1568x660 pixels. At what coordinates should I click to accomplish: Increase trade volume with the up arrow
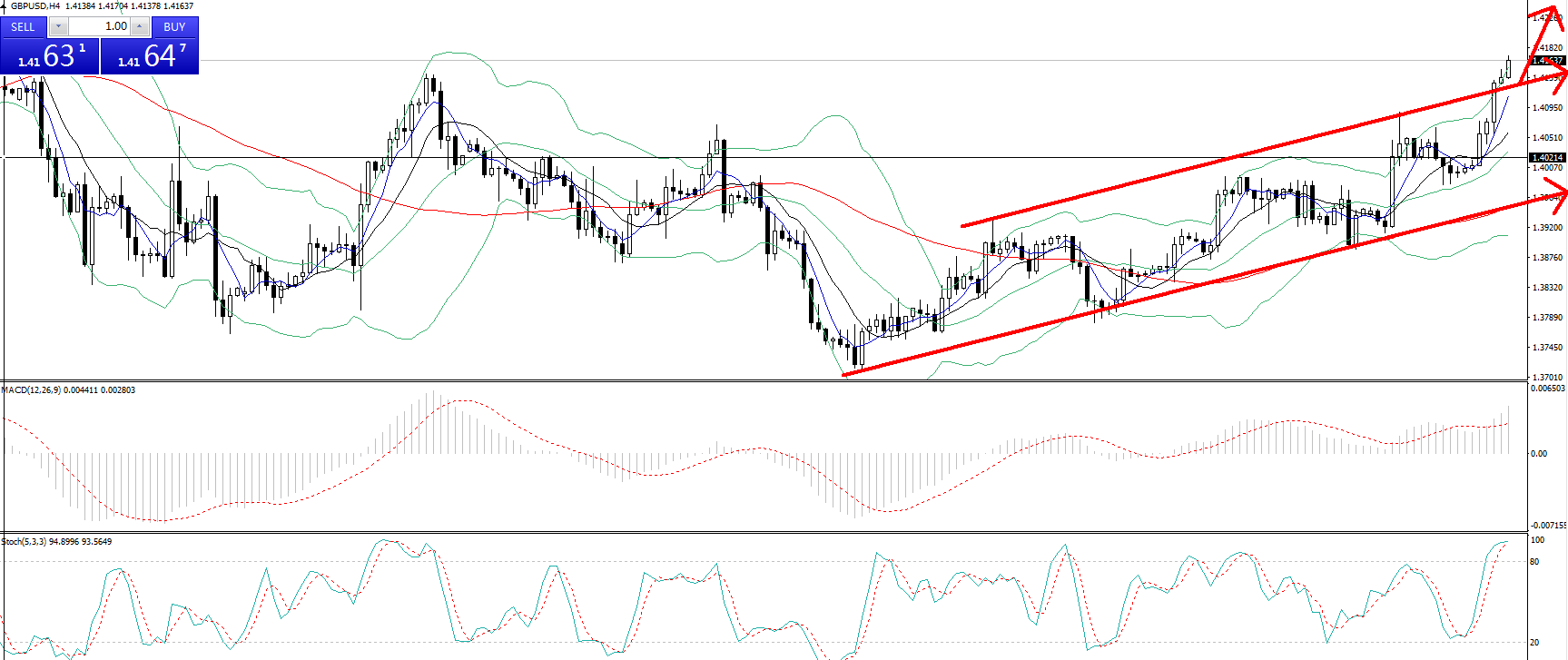(x=140, y=26)
